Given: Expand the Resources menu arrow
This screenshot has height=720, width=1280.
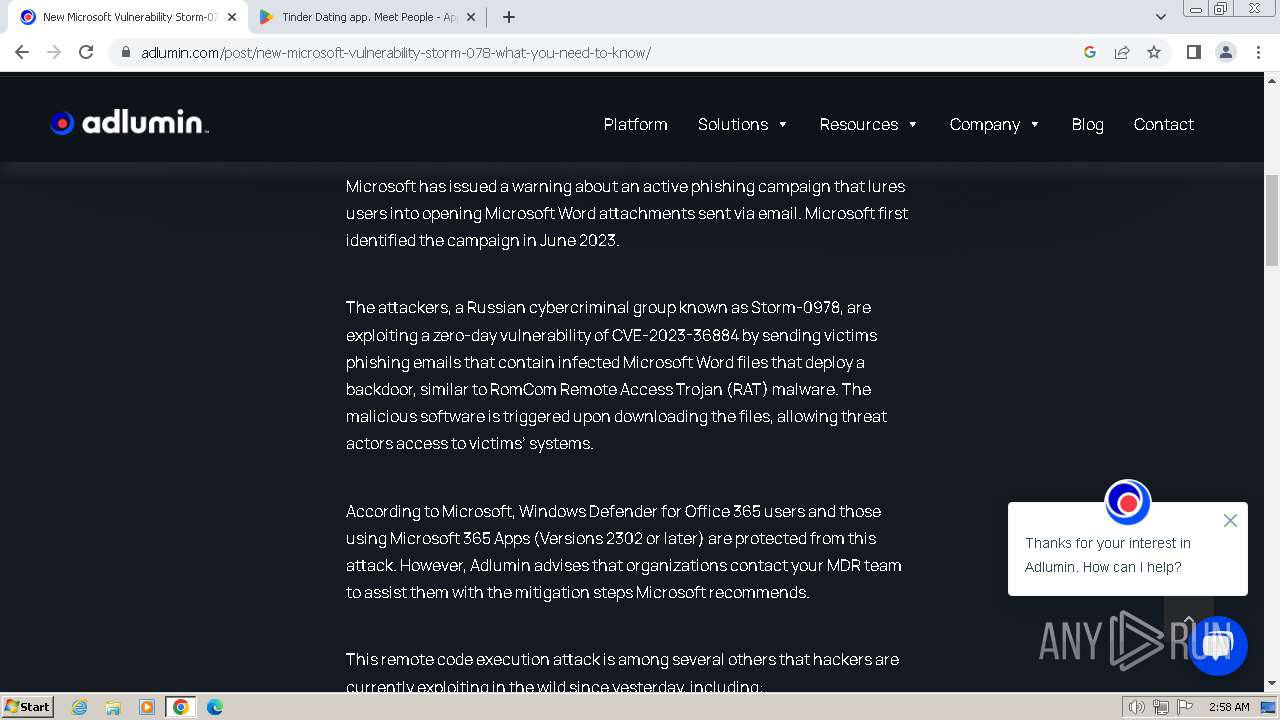Looking at the screenshot, I should pyautogui.click(x=913, y=124).
